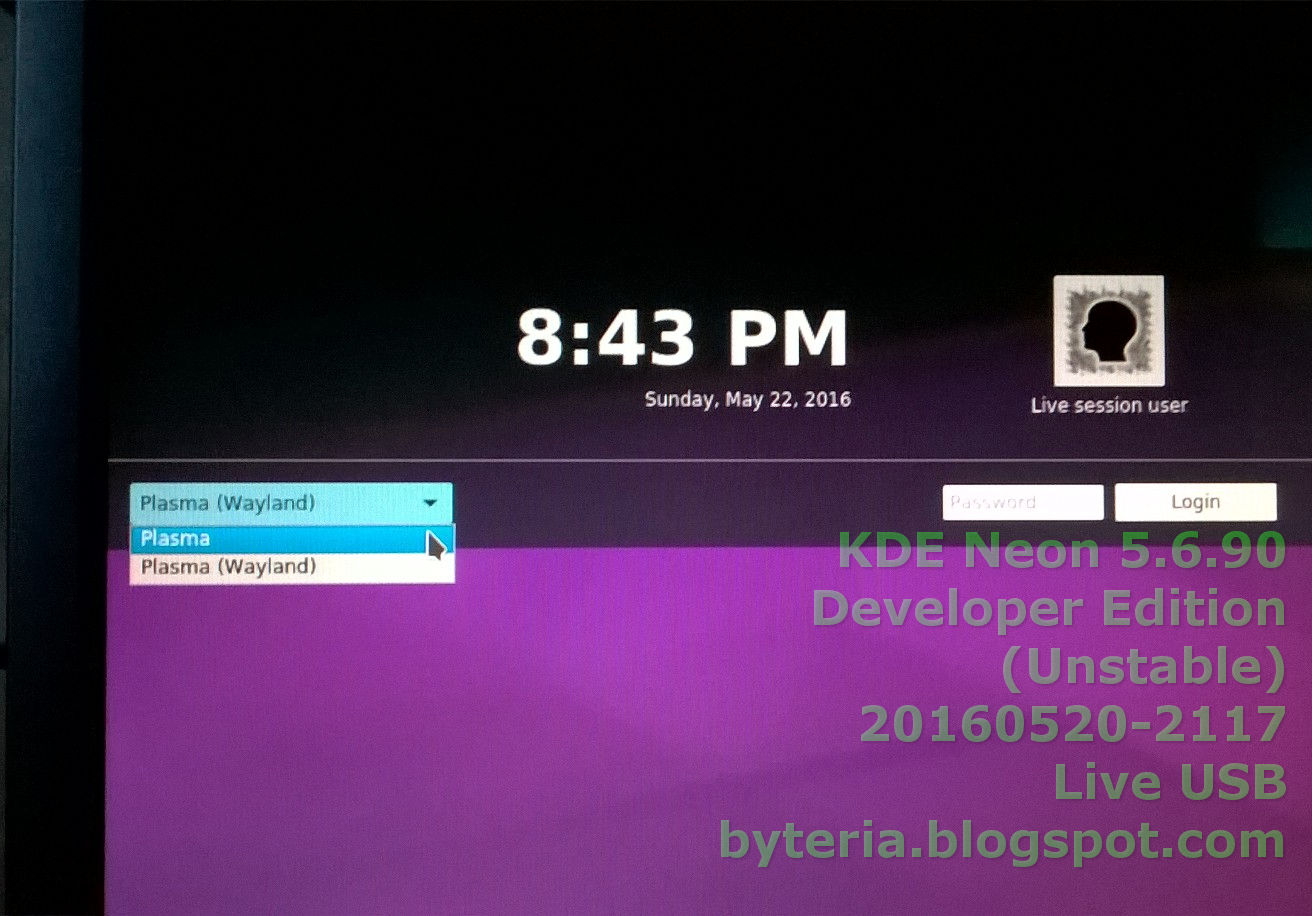1312x916 pixels.
Task: Click the Live session user label text
Action: point(1109,405)
